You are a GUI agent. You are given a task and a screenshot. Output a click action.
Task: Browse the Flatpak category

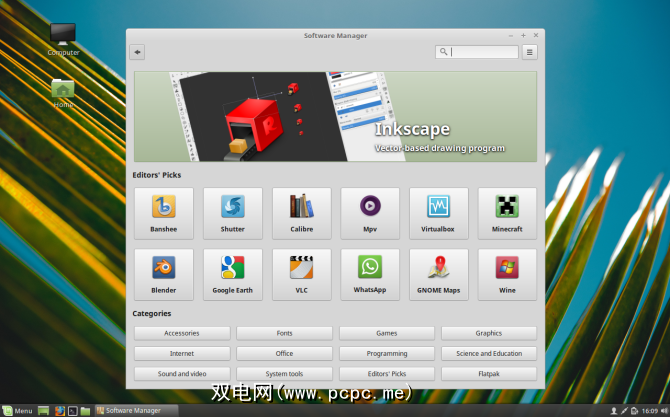point(489,374)
